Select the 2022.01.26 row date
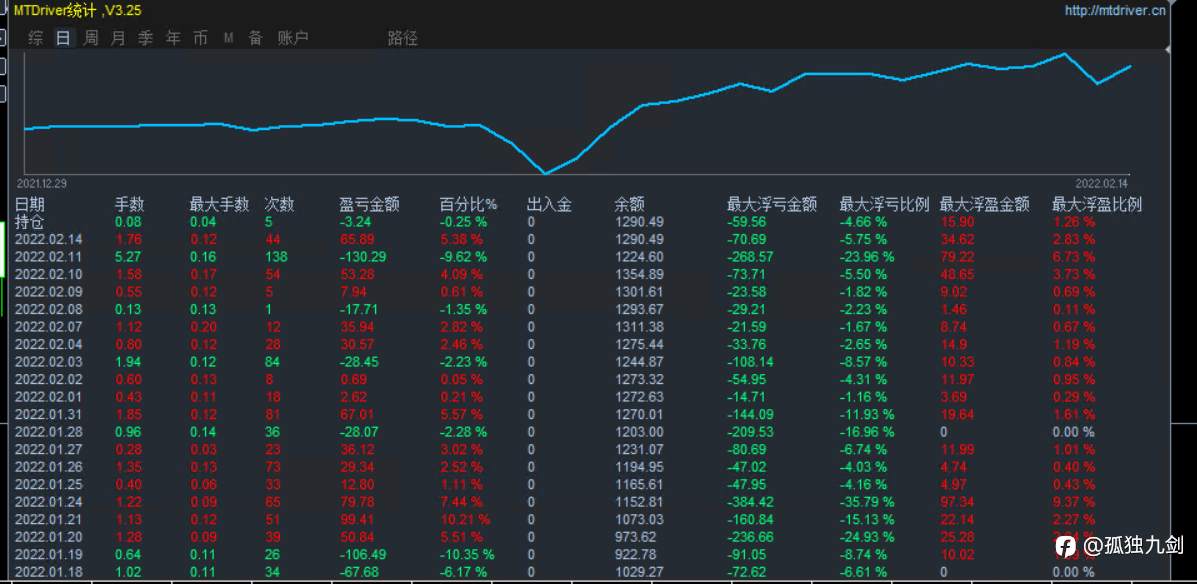 point(47,467)
